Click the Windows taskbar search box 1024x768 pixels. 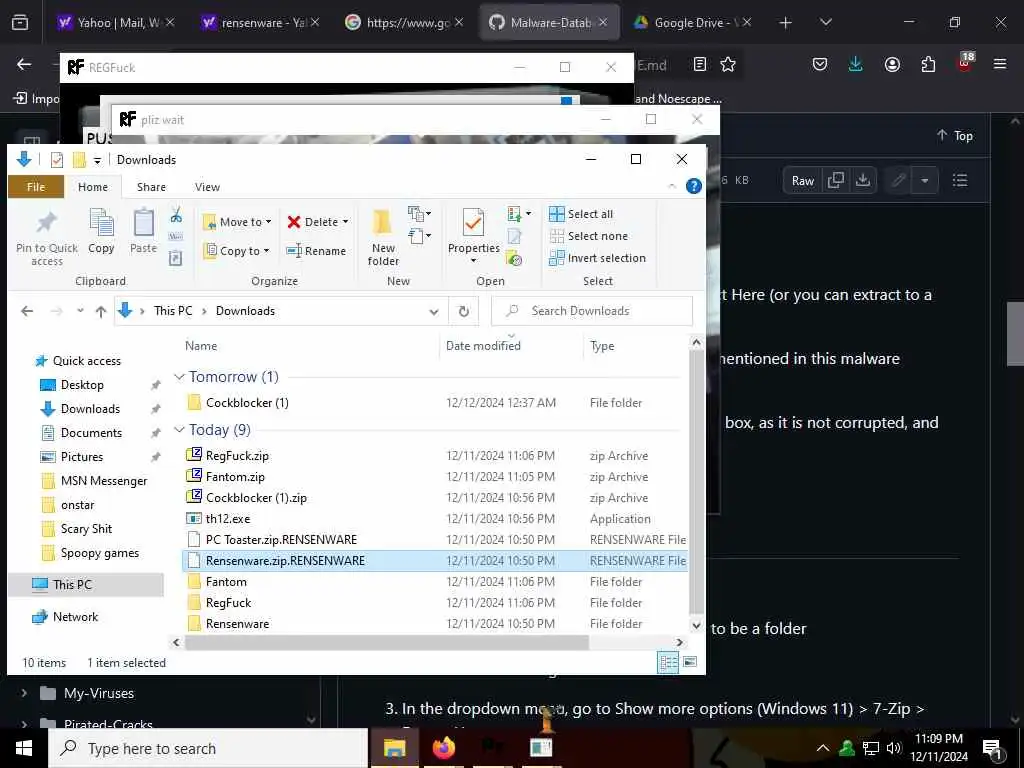[208, 748]
